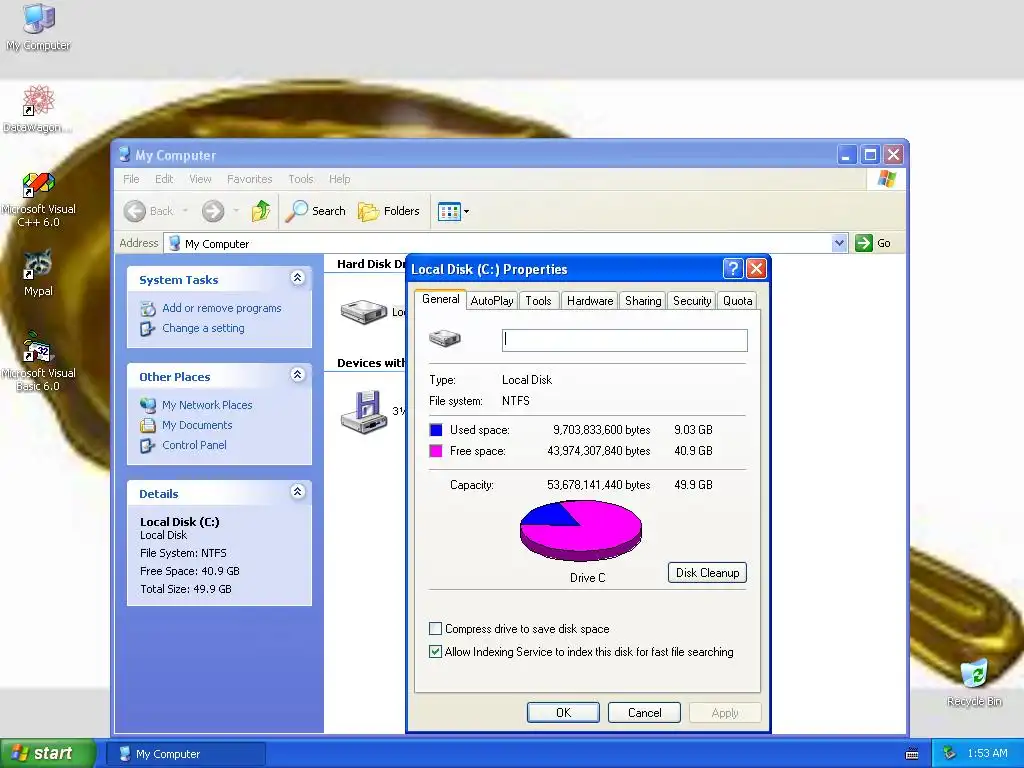Click the Apply button
This screenshot has width=1024, height=768.
coord(725,712)
